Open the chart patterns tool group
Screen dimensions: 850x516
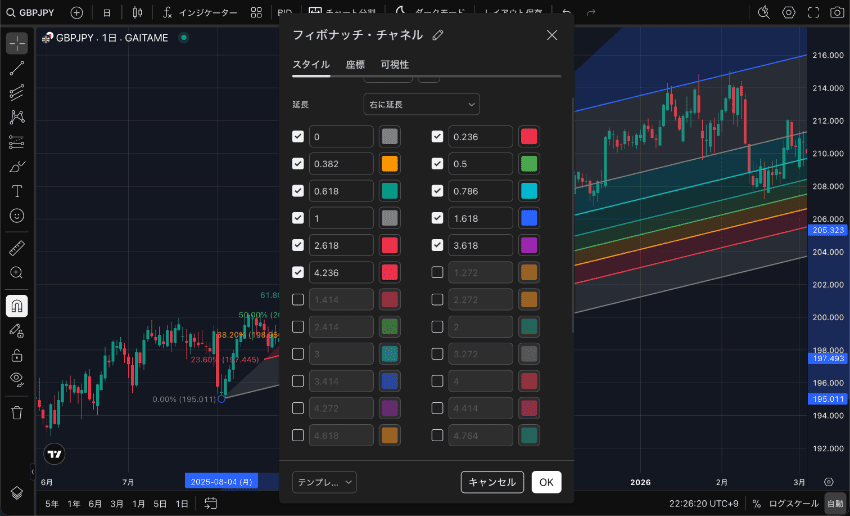coord(17,117)
